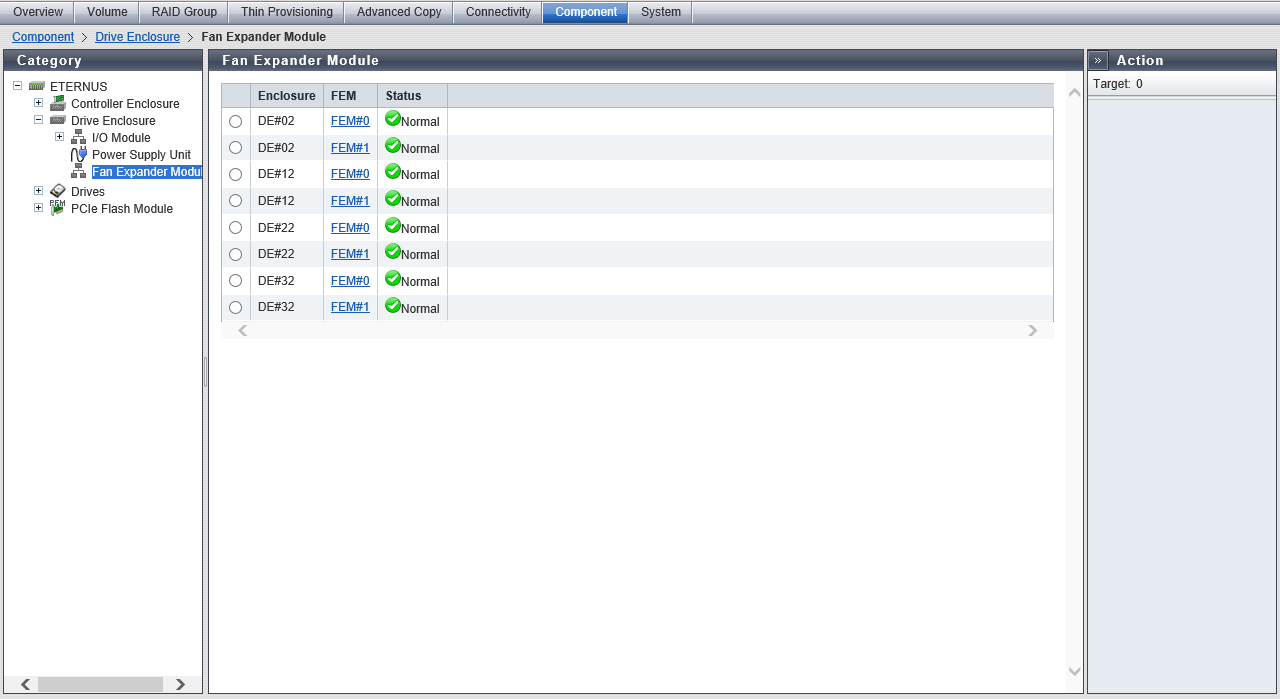Open the FEM#0 link for DE#22
1280x699 pixels.
pos(350,227)
